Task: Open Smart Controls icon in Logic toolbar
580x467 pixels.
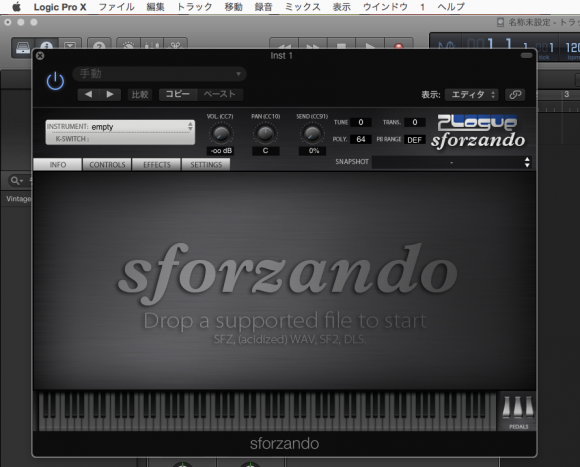Action: [128, 45]
